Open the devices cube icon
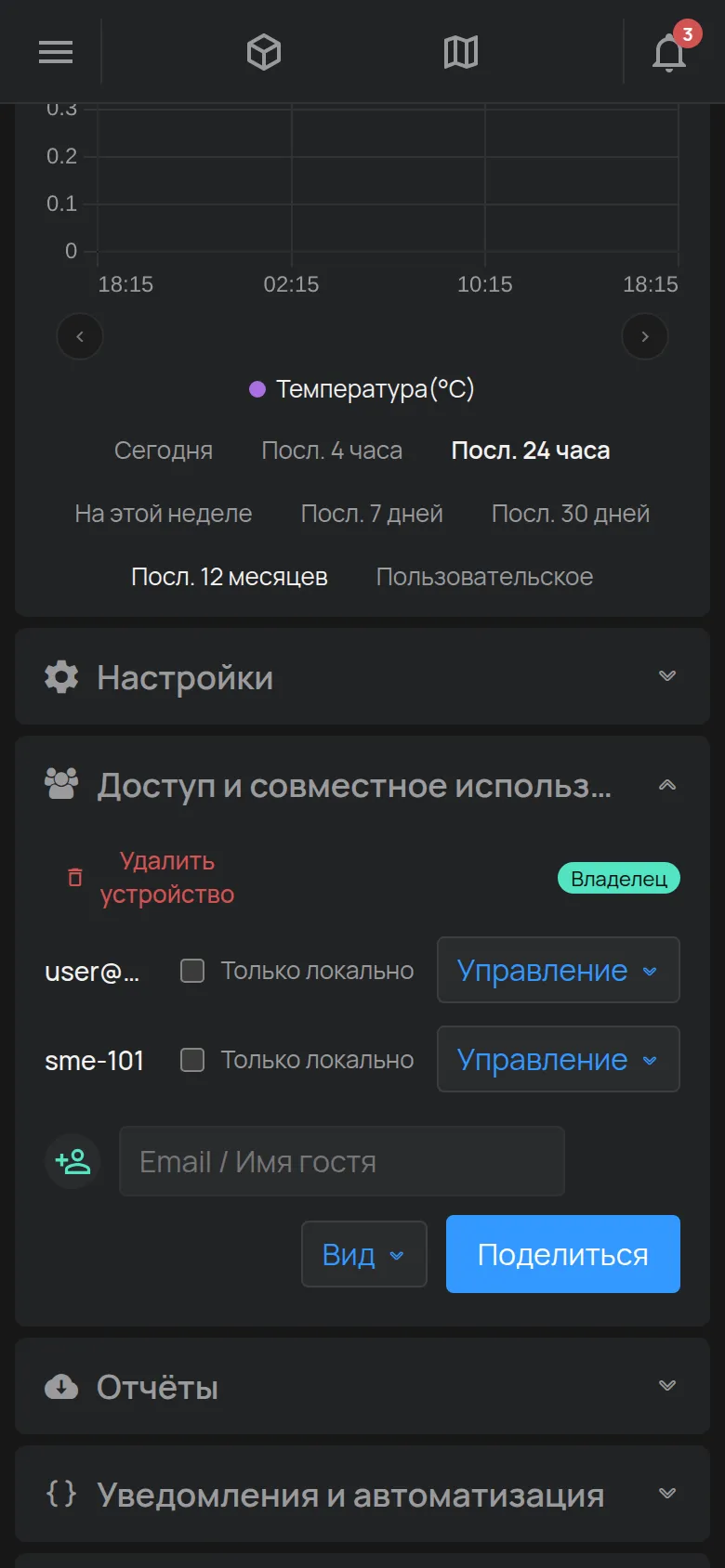Screen dimensions: 725x1568 tap(264, 52)
